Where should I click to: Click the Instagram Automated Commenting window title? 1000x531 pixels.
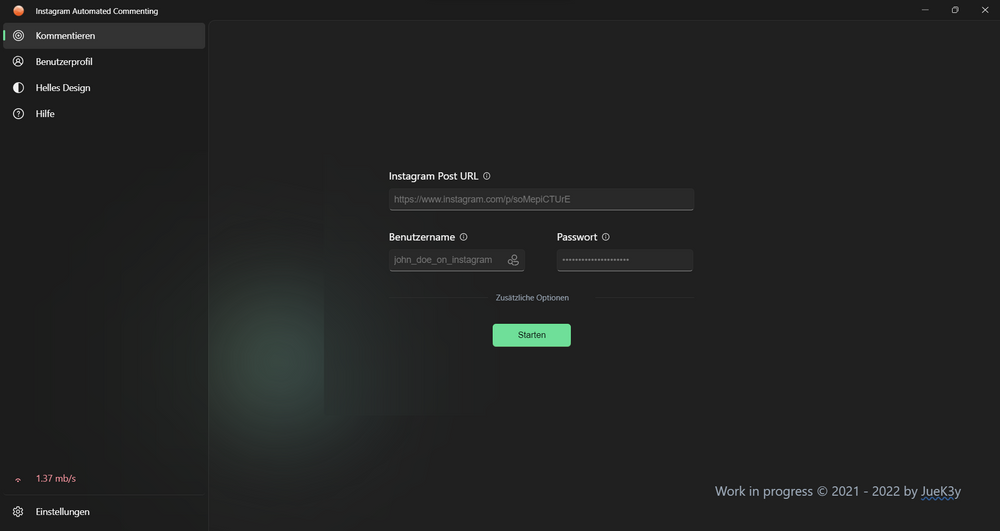[97, 11]
